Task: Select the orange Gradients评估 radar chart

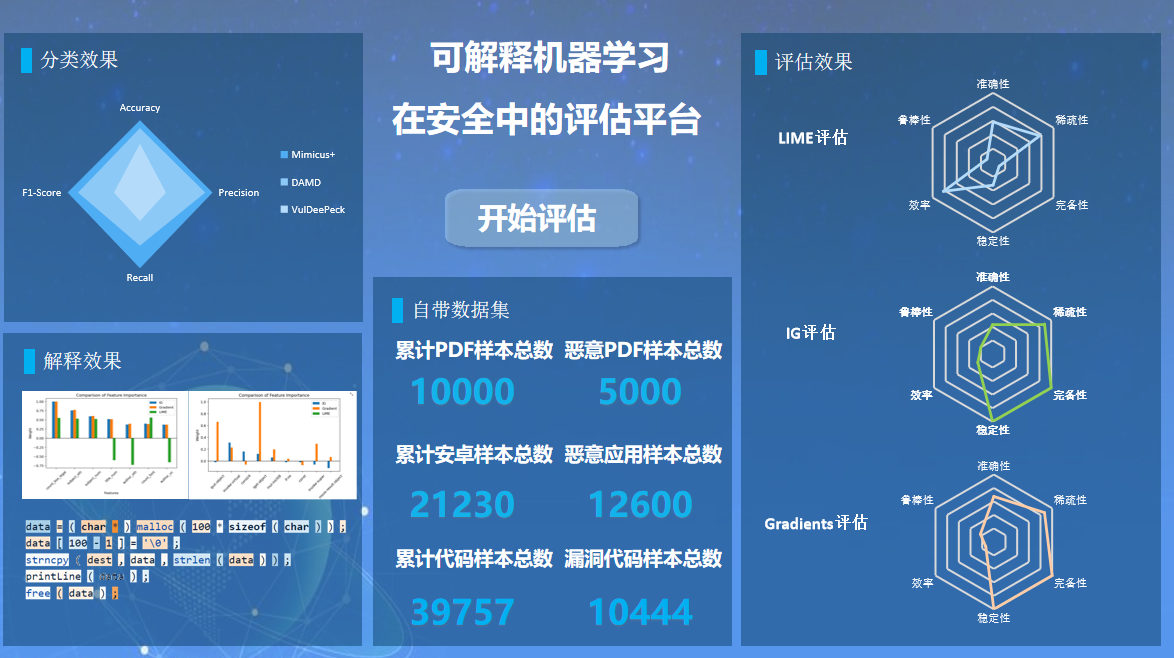Action: click(x=993, y=542)
